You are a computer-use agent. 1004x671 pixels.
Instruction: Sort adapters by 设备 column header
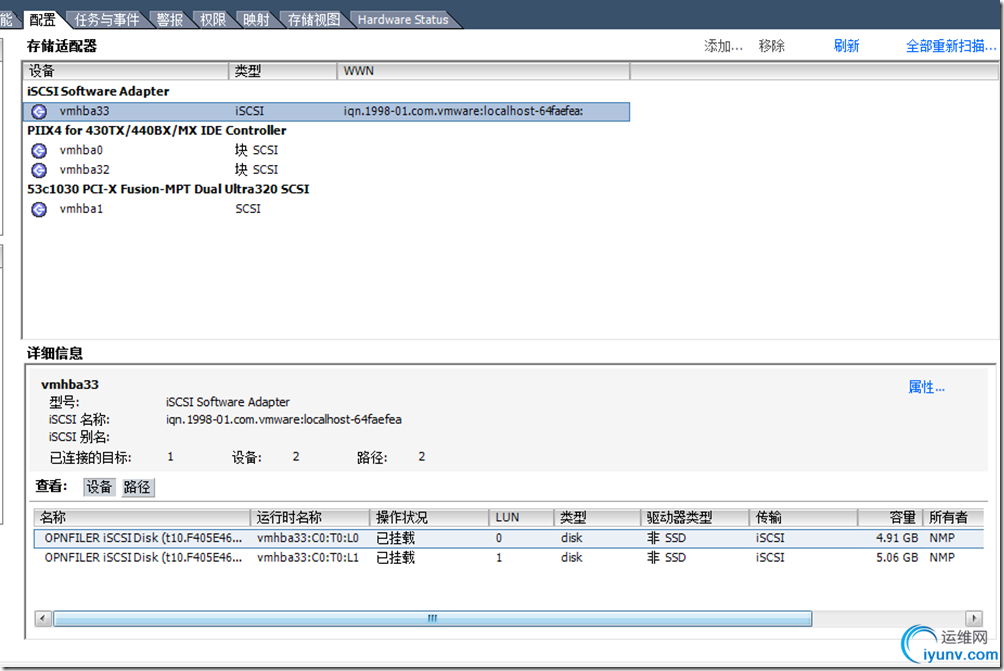coord(126,71)
